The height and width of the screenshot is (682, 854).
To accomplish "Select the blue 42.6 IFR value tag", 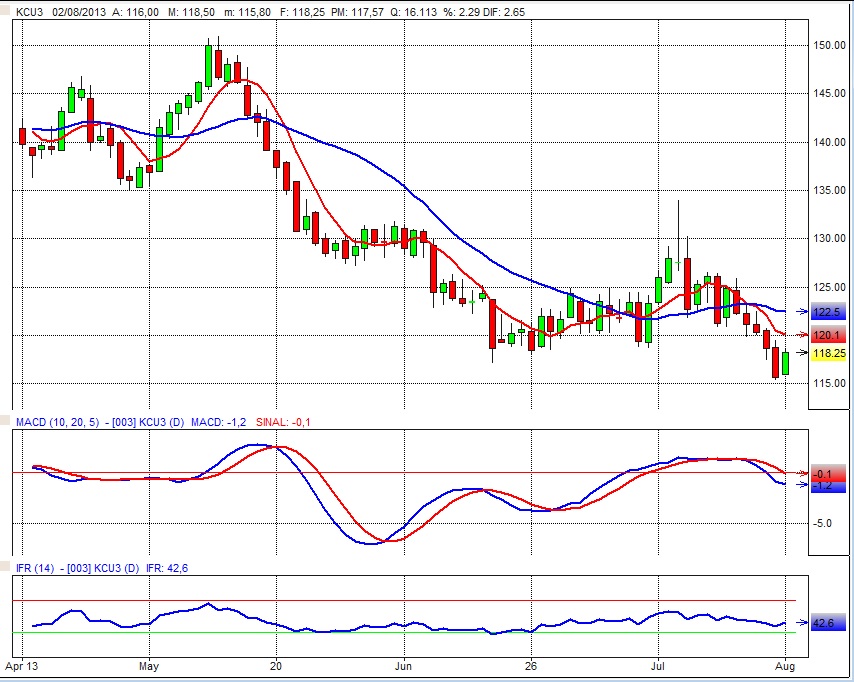I will [x=824, y=623].
